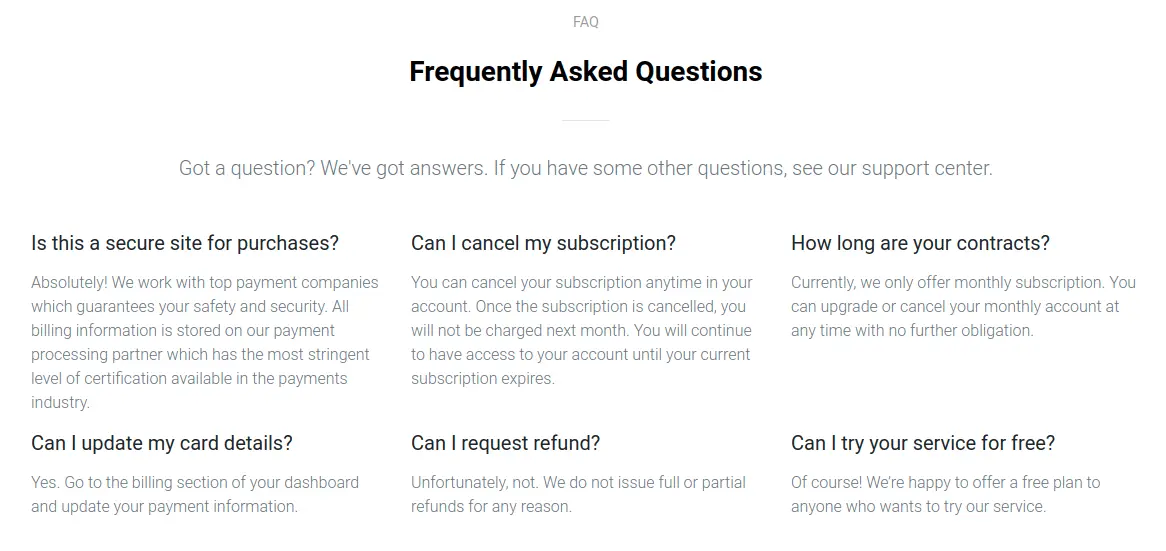Click the short divider line under heading
1166x551 pixels.
585,120
